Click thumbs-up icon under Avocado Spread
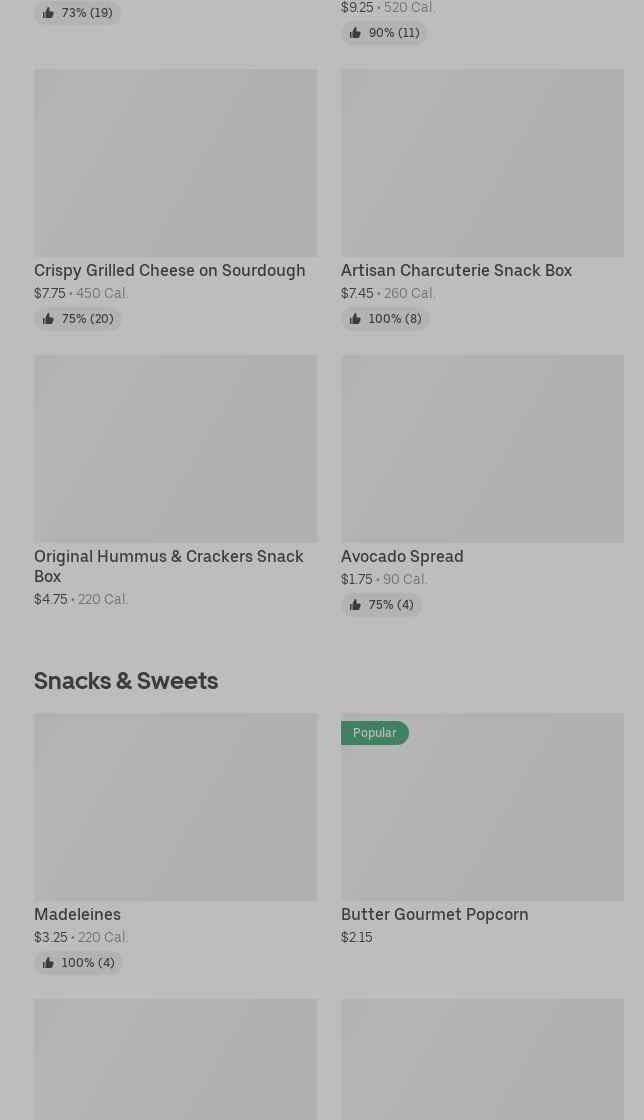The image size is (644, 1120). point(355,605)
